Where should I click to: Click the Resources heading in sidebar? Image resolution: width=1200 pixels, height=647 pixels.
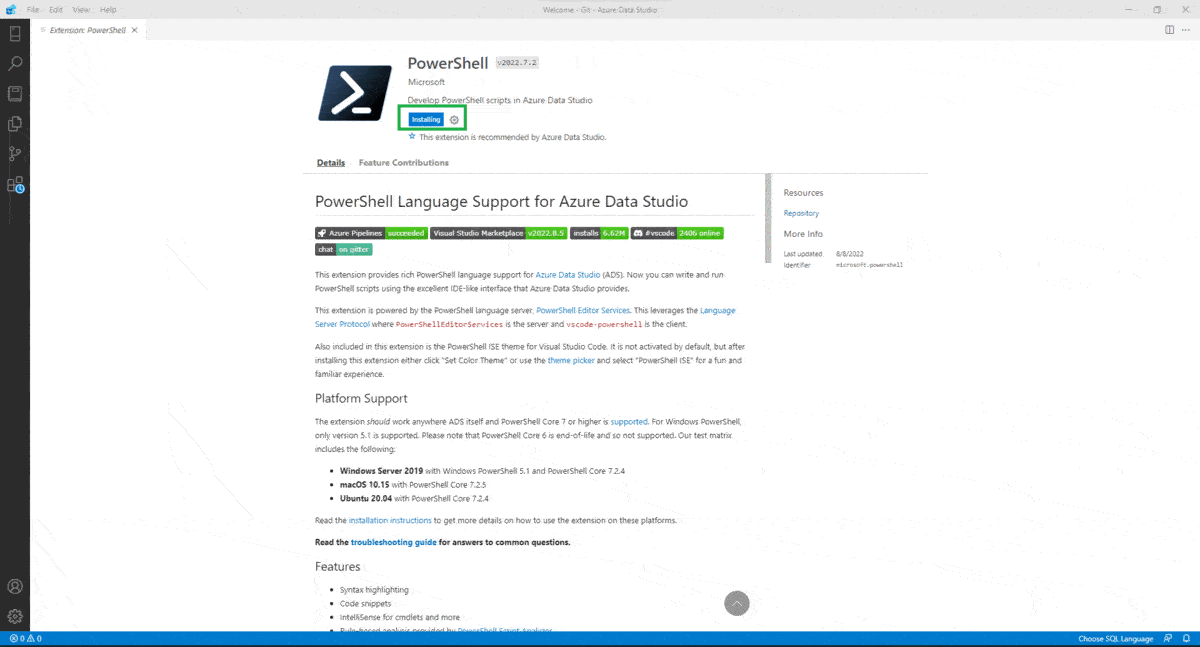tap(803, 193)
